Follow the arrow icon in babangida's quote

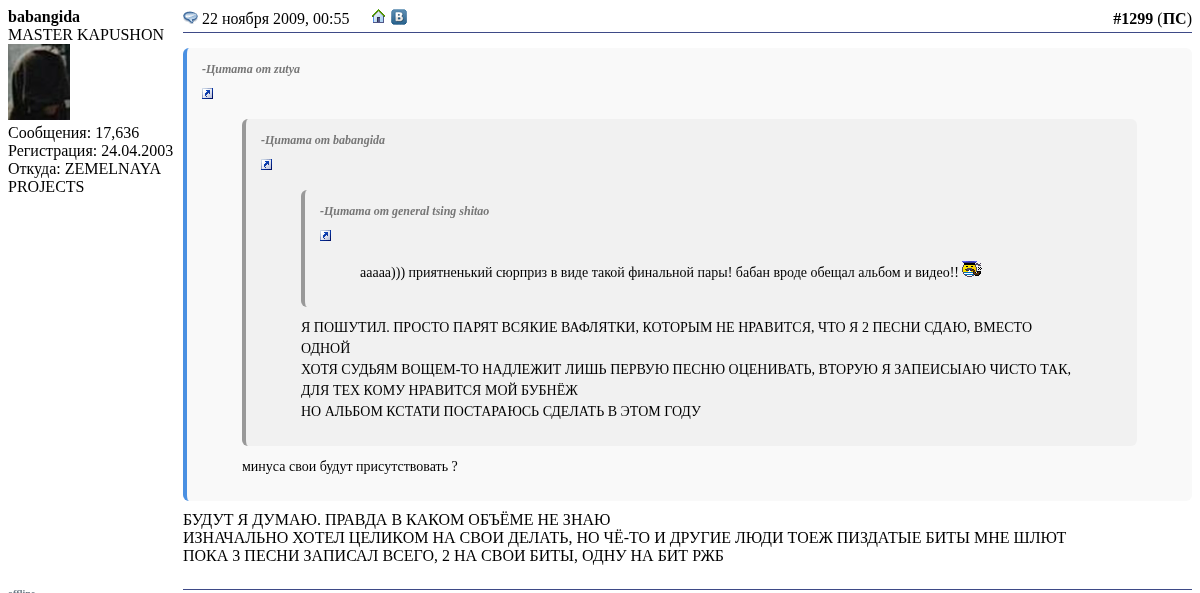pos(267,165)
